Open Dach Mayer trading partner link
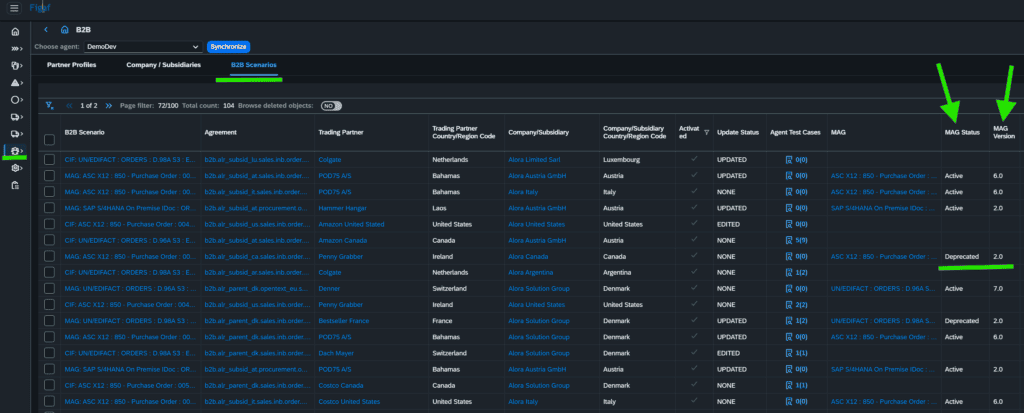Image resolution: width=1024 pixels, height=413 pixels. tap(338, 353)
